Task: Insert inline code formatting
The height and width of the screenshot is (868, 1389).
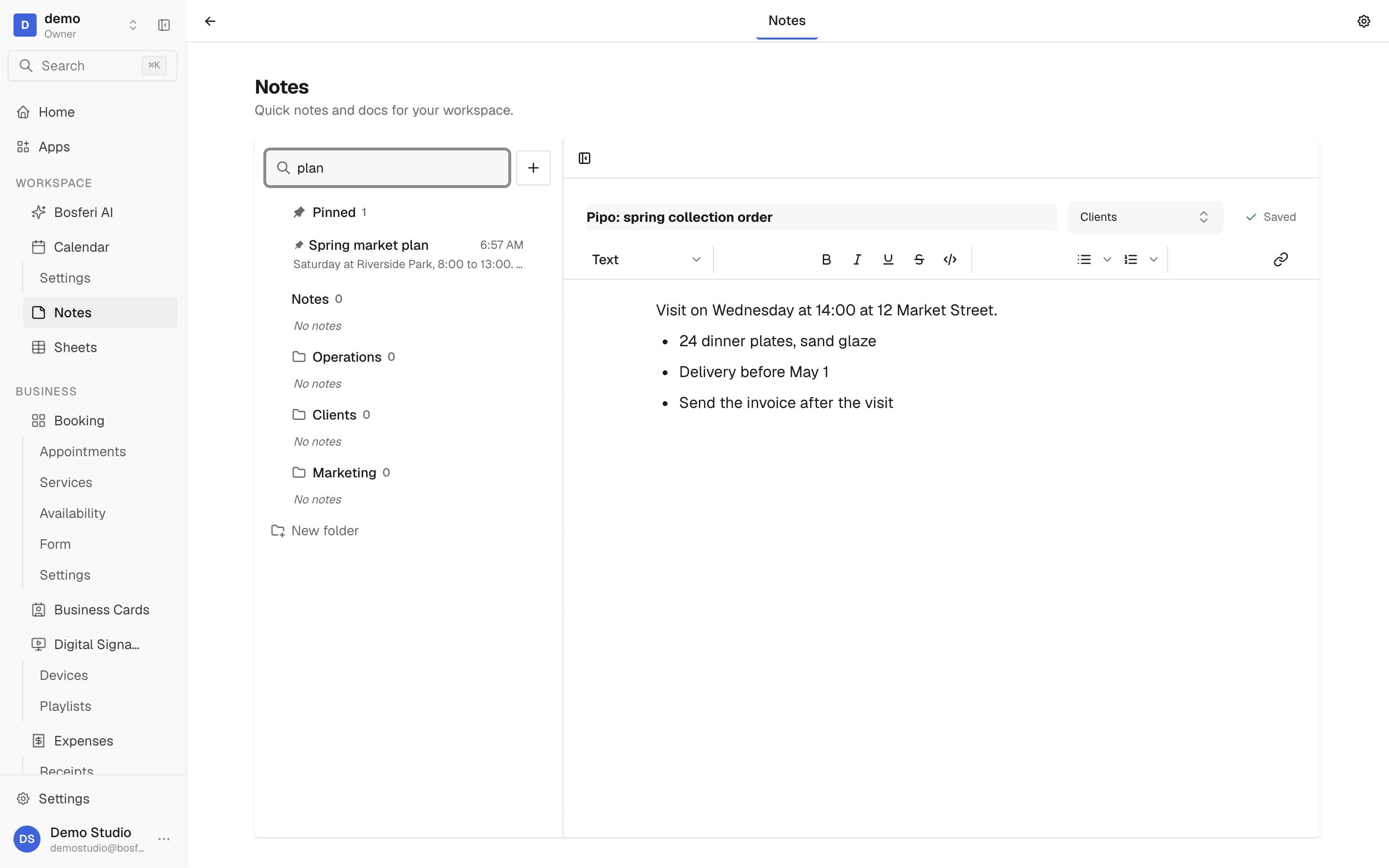Action: click(950, 259)
